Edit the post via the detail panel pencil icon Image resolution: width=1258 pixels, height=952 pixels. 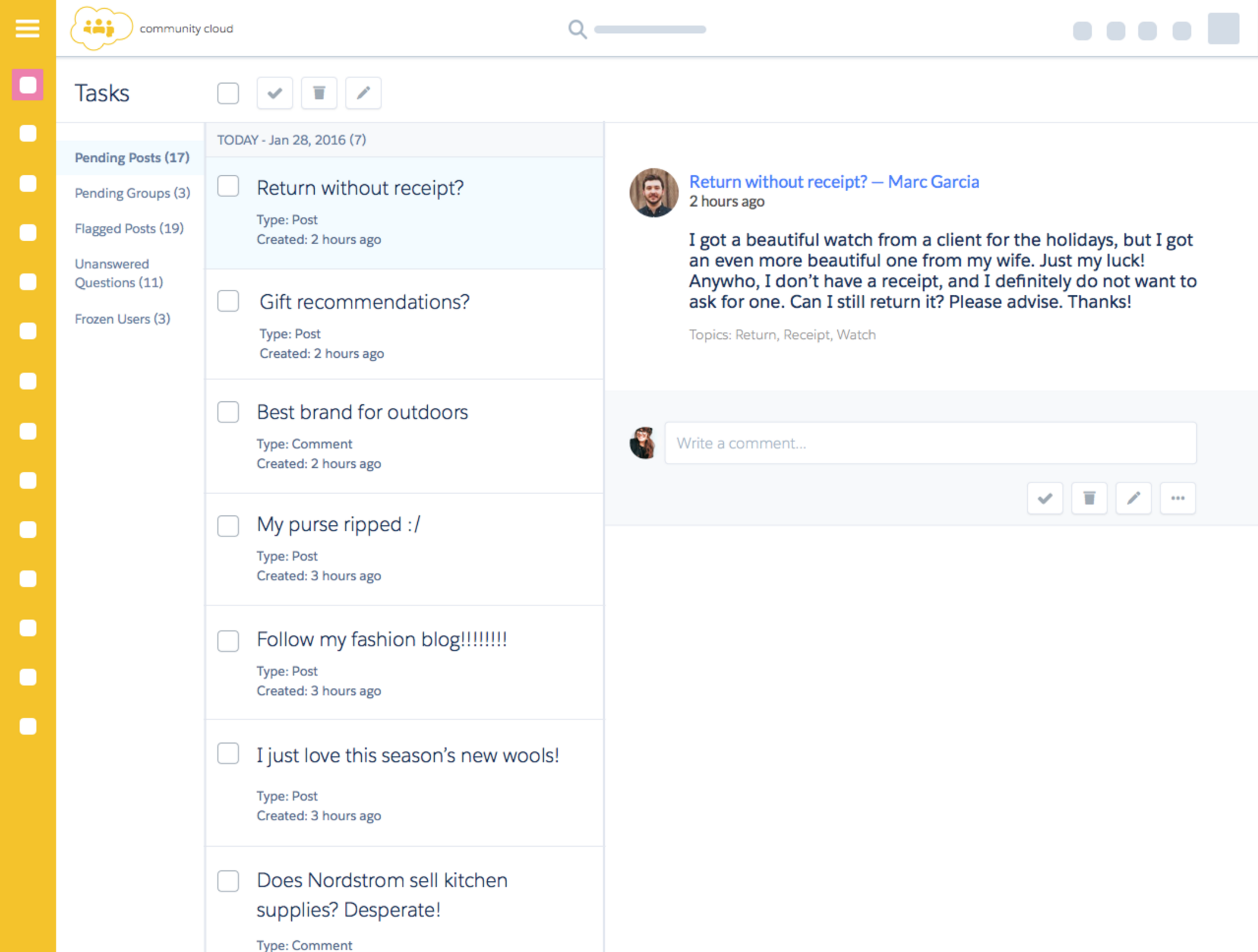tap(1133, 498)
